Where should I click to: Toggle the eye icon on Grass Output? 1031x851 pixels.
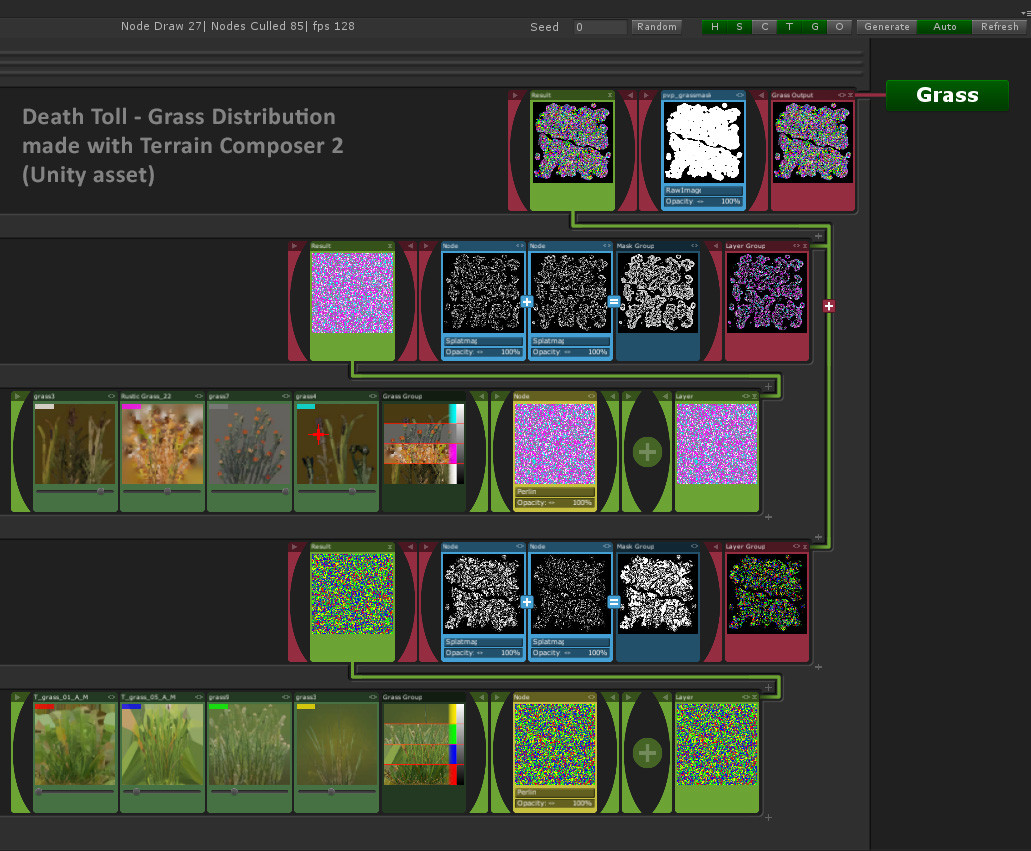842,95
